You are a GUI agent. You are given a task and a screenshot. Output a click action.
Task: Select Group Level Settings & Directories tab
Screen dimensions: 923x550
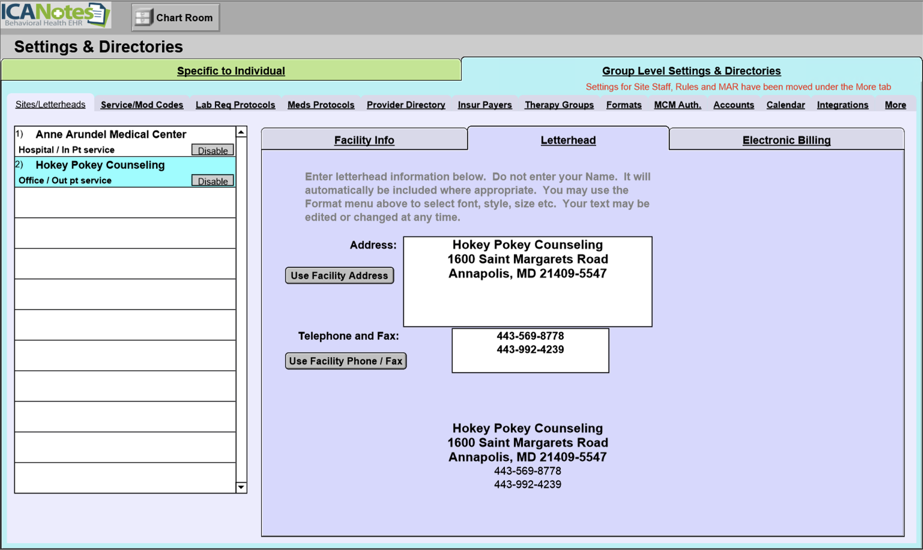pos(691,71)
